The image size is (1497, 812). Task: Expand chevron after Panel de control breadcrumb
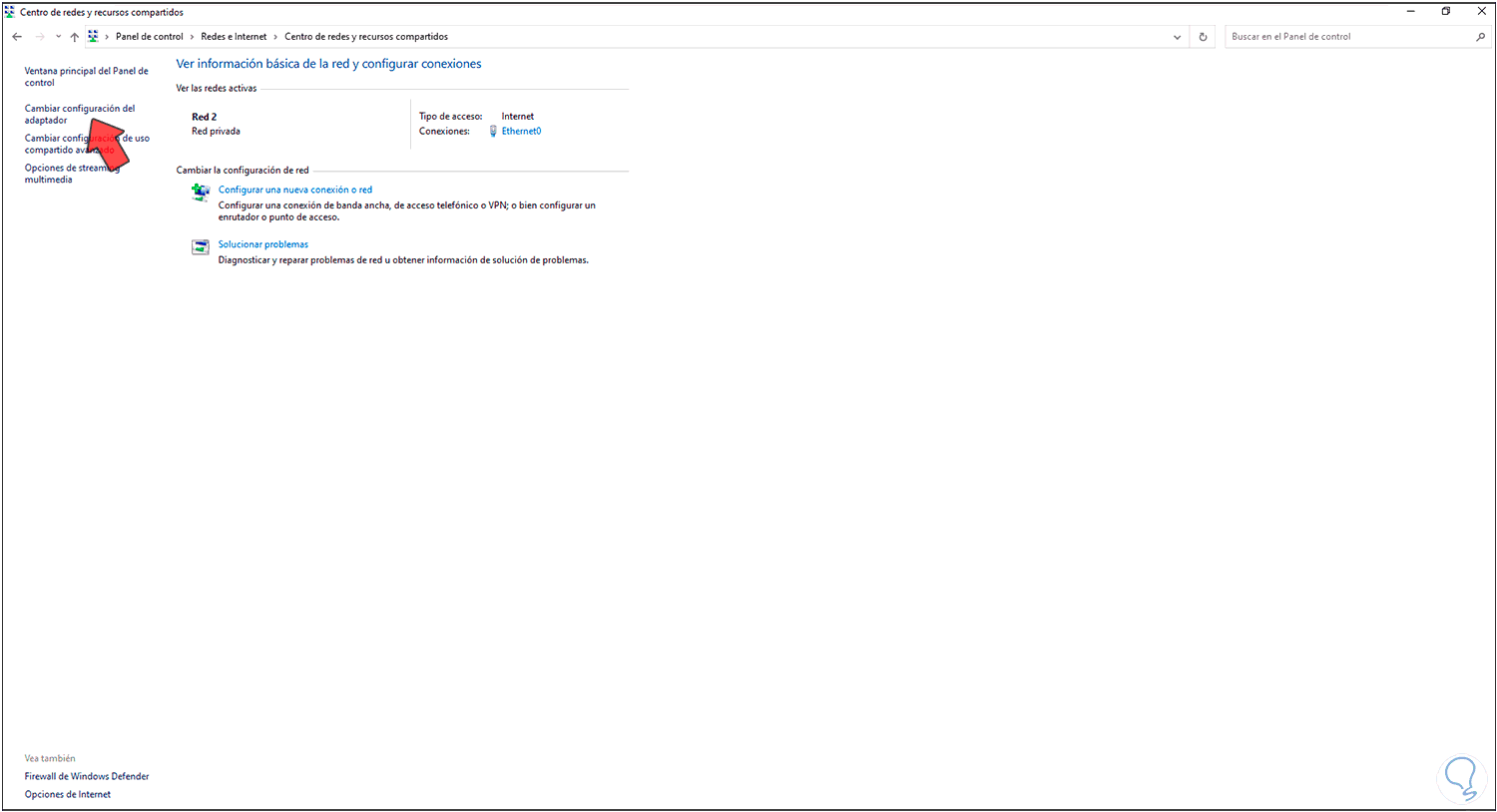tap(193, 37)
